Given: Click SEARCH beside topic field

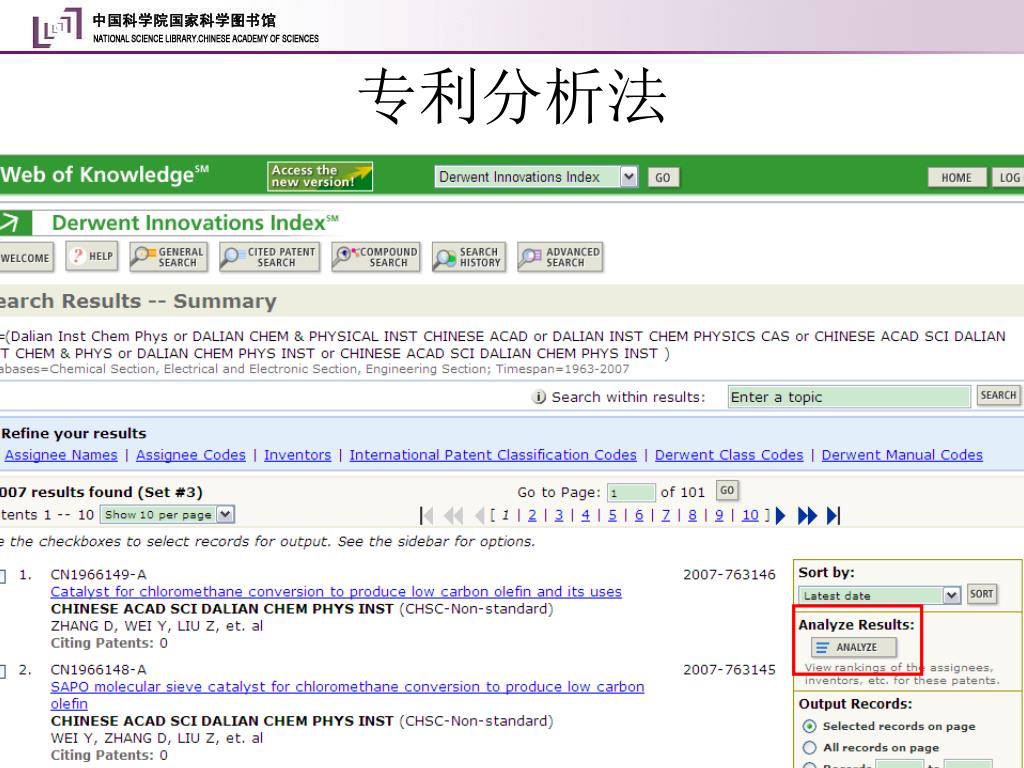Looking at the screenshot, I should [x=998, y=395].
